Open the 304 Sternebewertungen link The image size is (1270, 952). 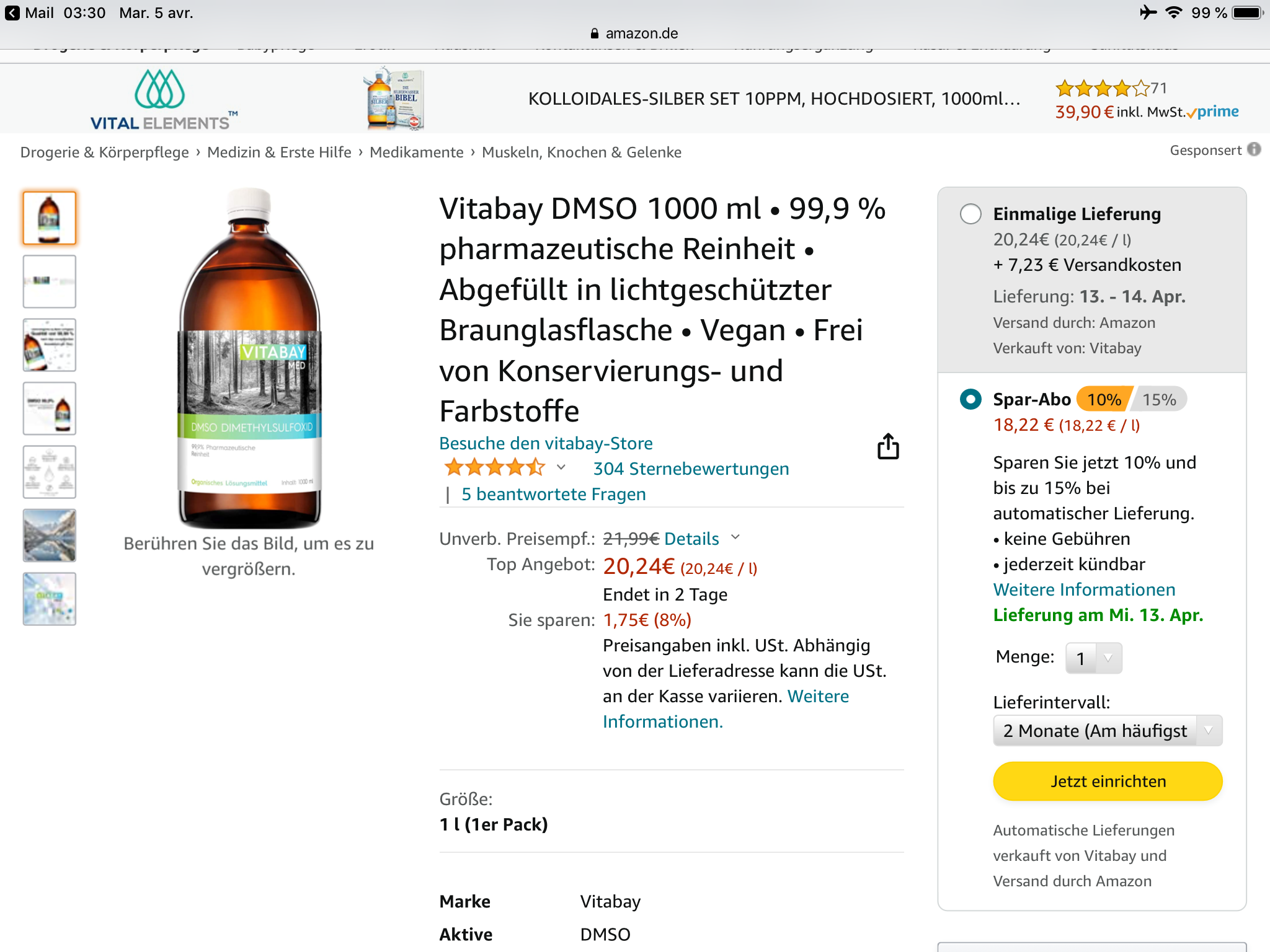click(691, 469)
